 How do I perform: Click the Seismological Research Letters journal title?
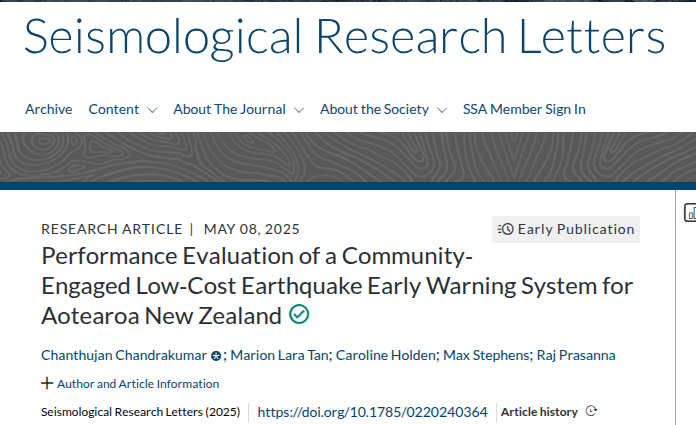click(344, 37)
